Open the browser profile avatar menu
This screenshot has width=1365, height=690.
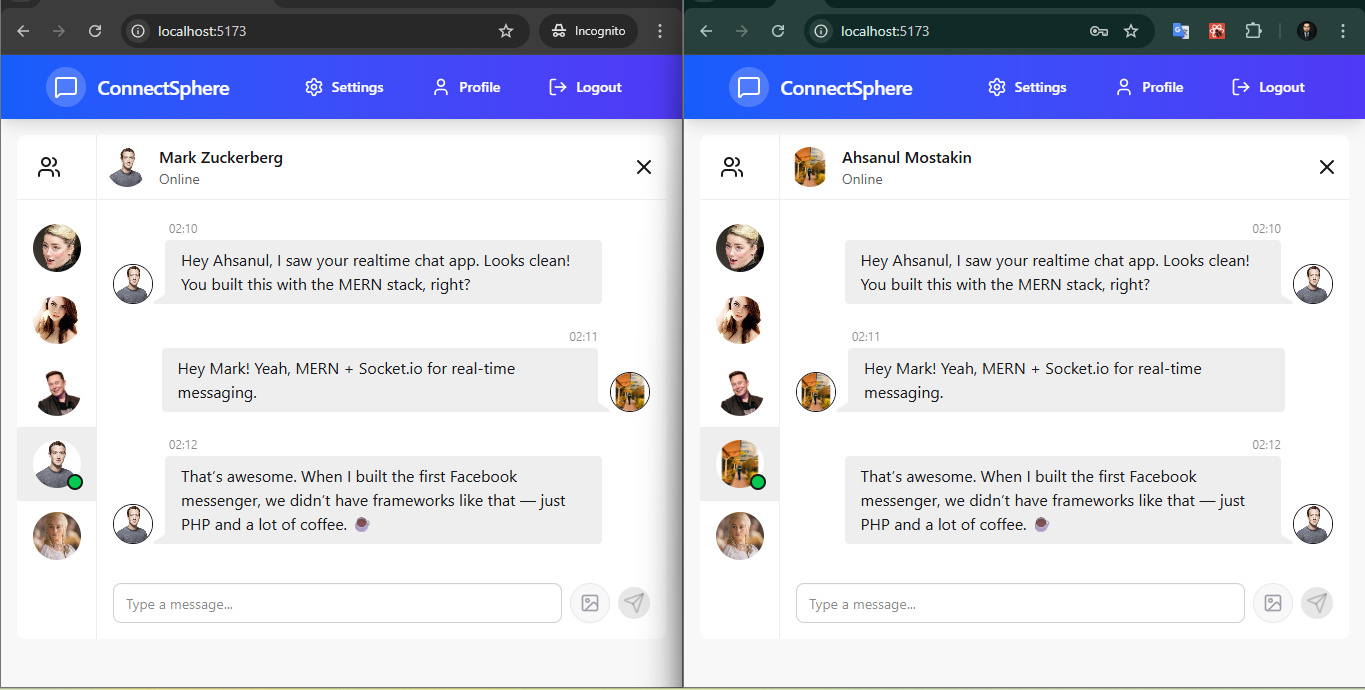[1306, 31]
